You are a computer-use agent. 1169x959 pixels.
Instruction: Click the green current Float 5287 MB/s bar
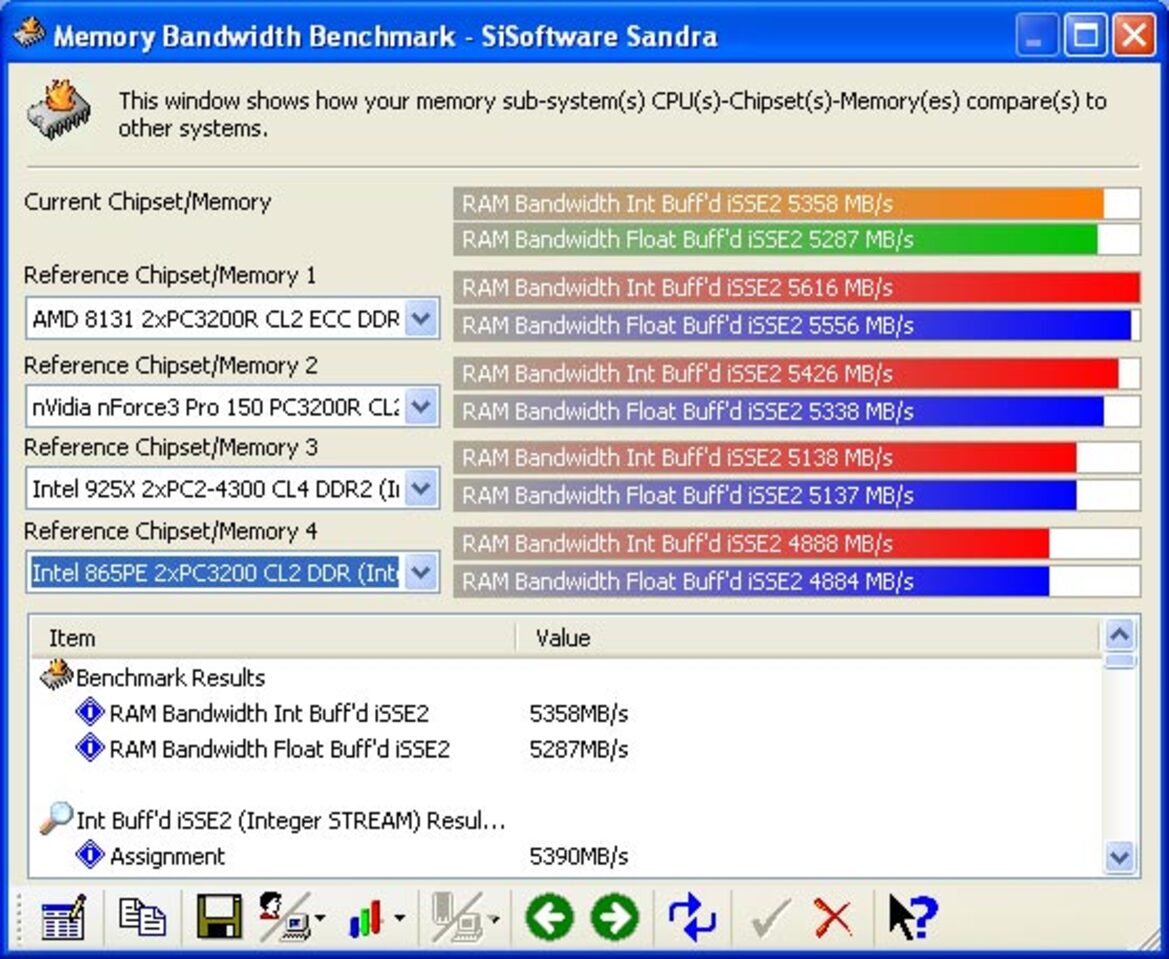coord(797,239)
